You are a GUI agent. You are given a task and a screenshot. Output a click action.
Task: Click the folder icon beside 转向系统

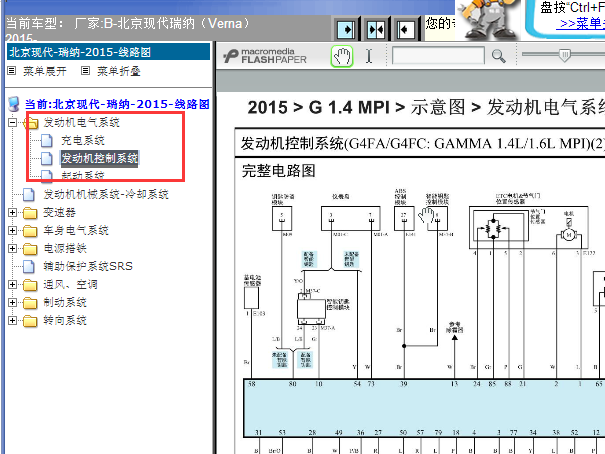click(30, 321)
